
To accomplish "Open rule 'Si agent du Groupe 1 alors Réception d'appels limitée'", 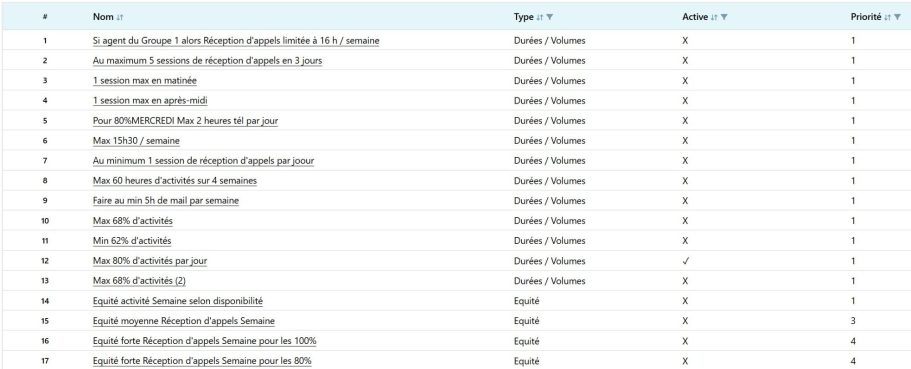I will (236, 41).
